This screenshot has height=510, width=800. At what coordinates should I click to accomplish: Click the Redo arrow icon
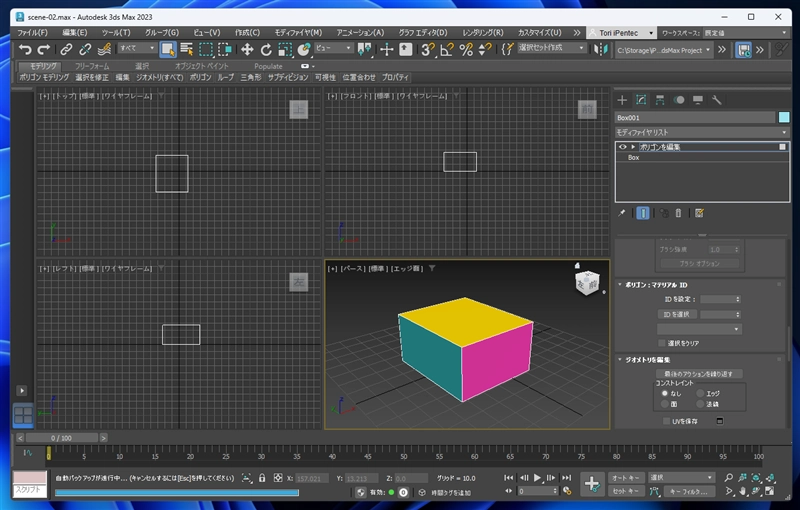44,49
